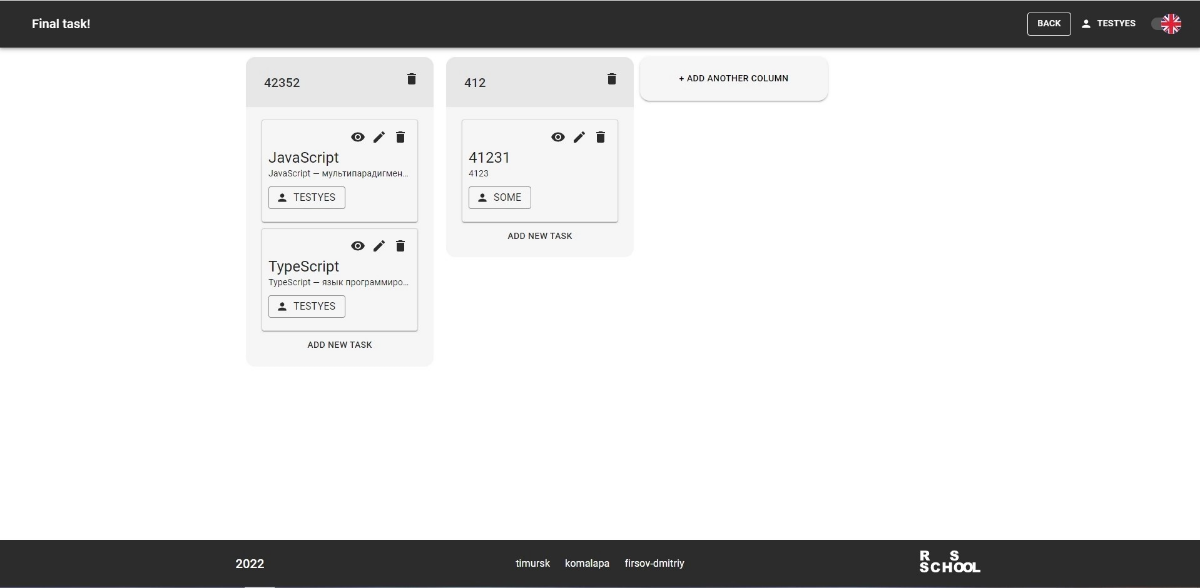
Task: Delete the 42352 column
Action: click(x=411, y=79)
